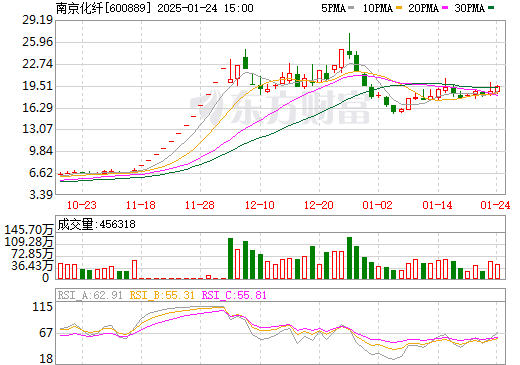
Task: Click the RSI_B:55.31 indicator label
Action: (162, 295)
